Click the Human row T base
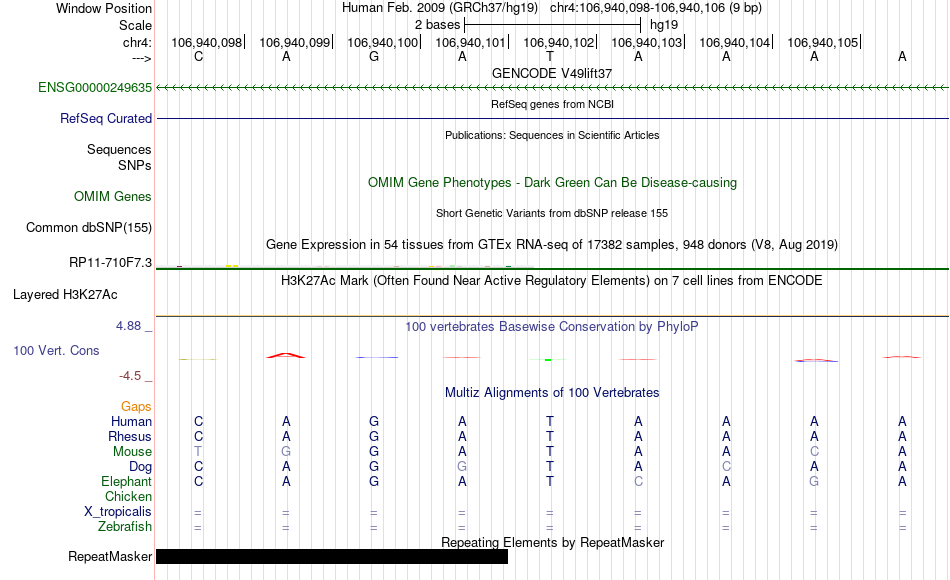The width and height of the screenshot is (950, 580). [x=550, y=421]
